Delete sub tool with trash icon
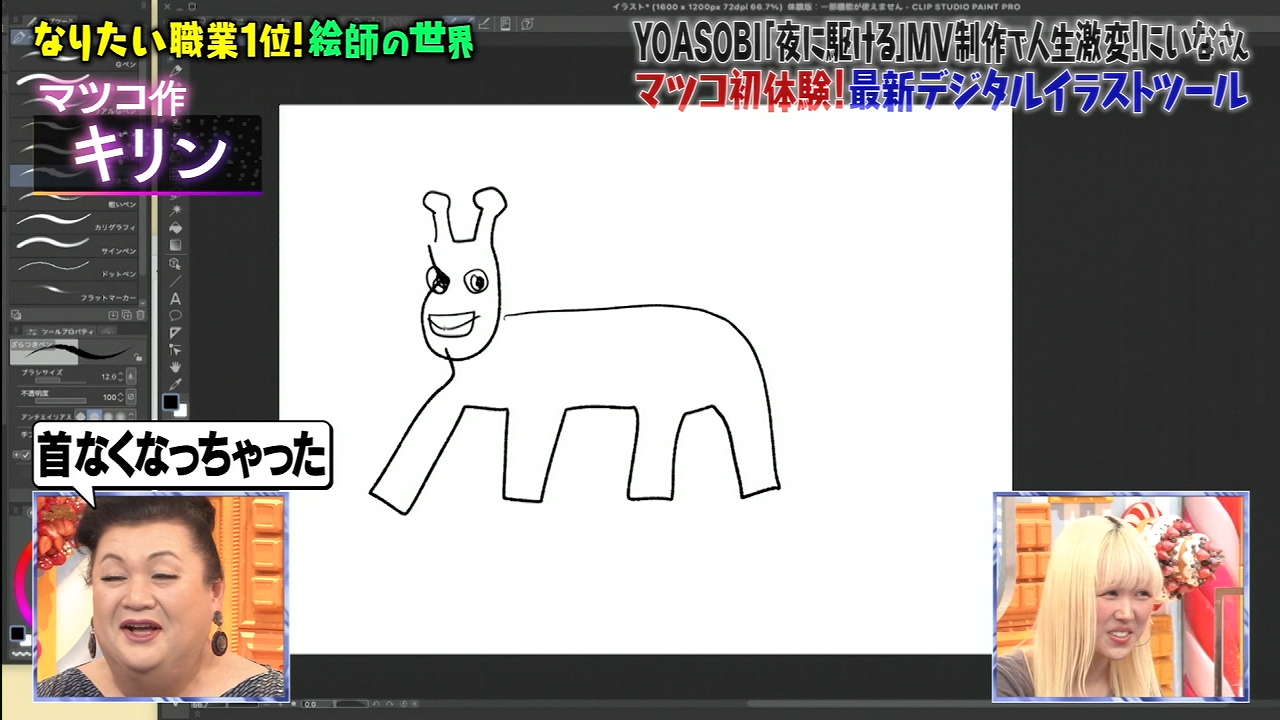This screenshot has width=1280, height=720. 140,315
